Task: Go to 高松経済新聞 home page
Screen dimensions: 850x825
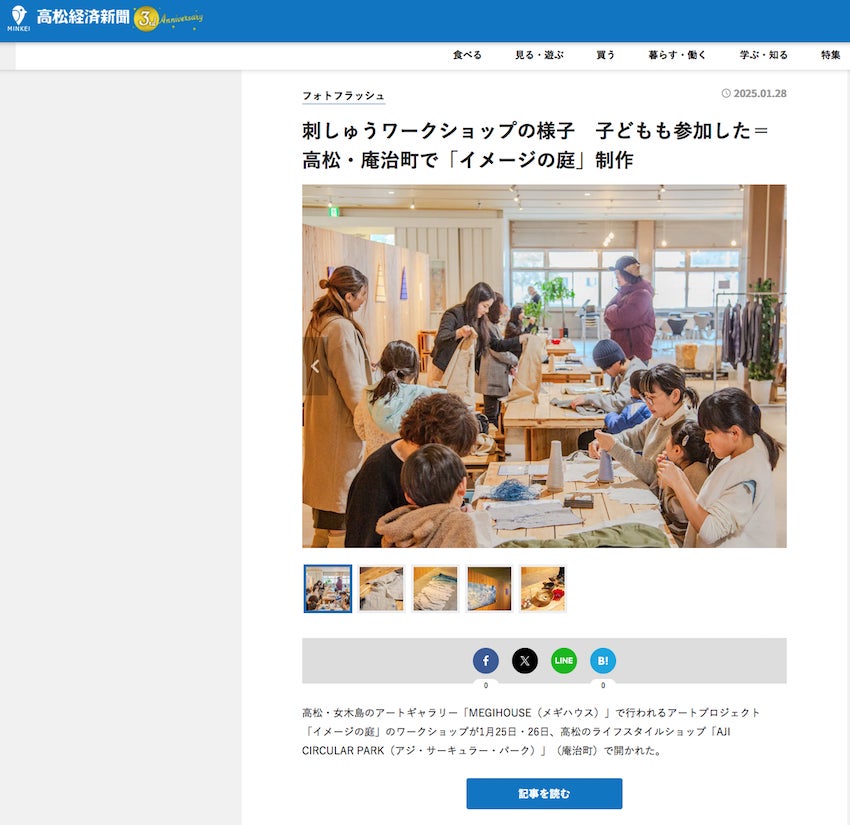Action: (x=83, y=18)
